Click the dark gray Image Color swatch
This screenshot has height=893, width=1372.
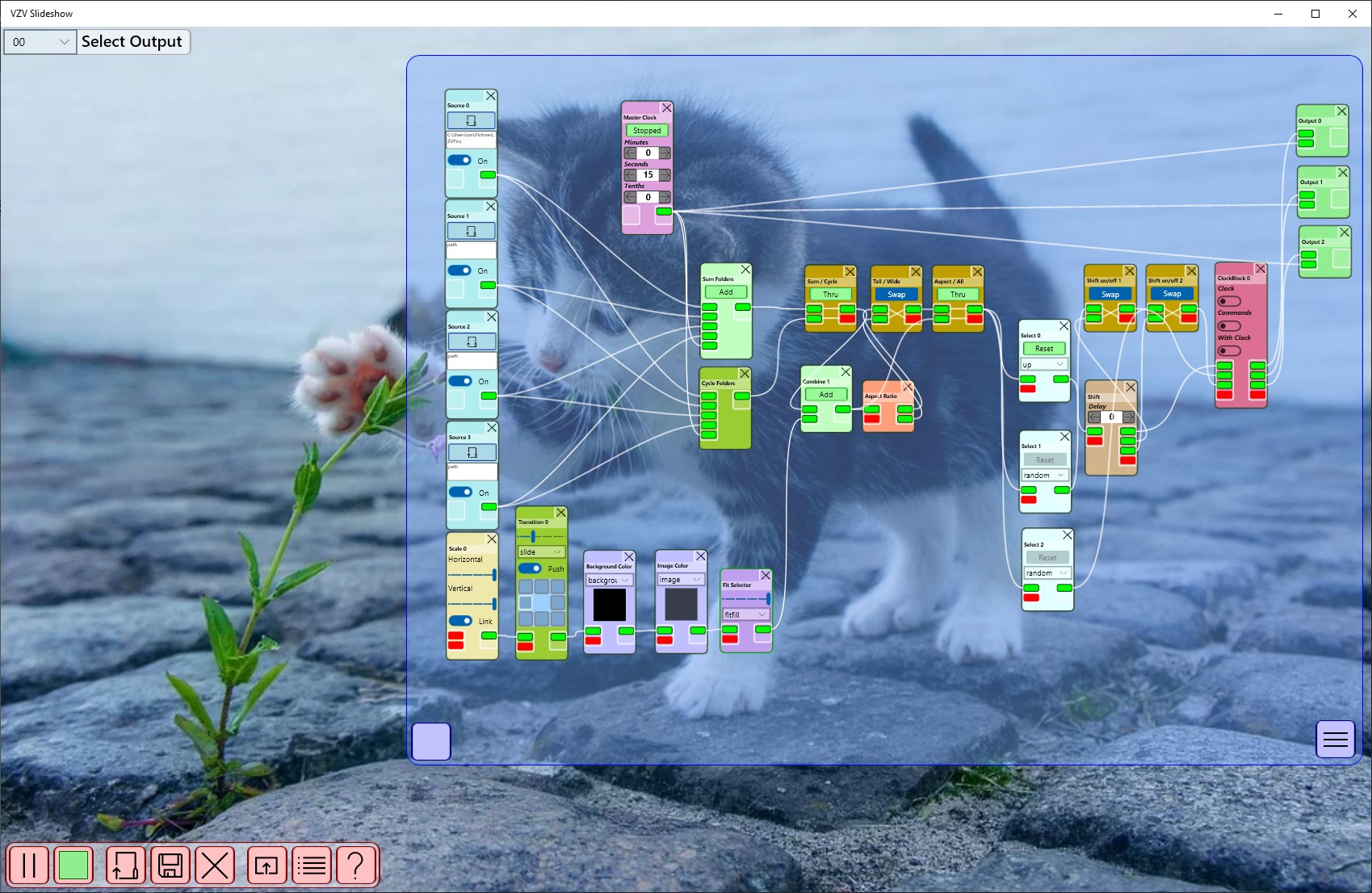tap(681, 605)
